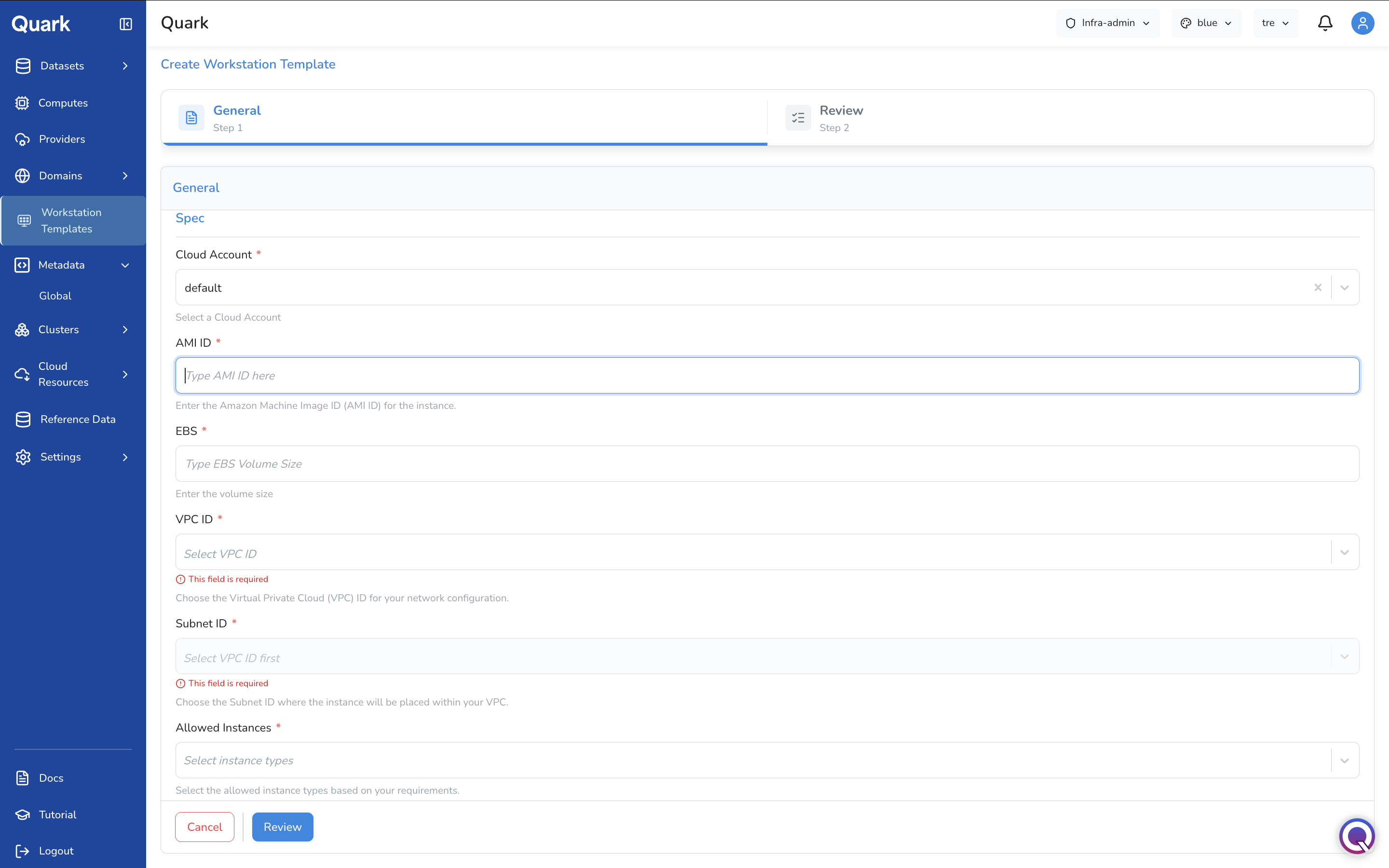1389x868 pixels.
Task: Clear the Cloud Account selection
Action: pyautogui.click(x=1318, y=287)
